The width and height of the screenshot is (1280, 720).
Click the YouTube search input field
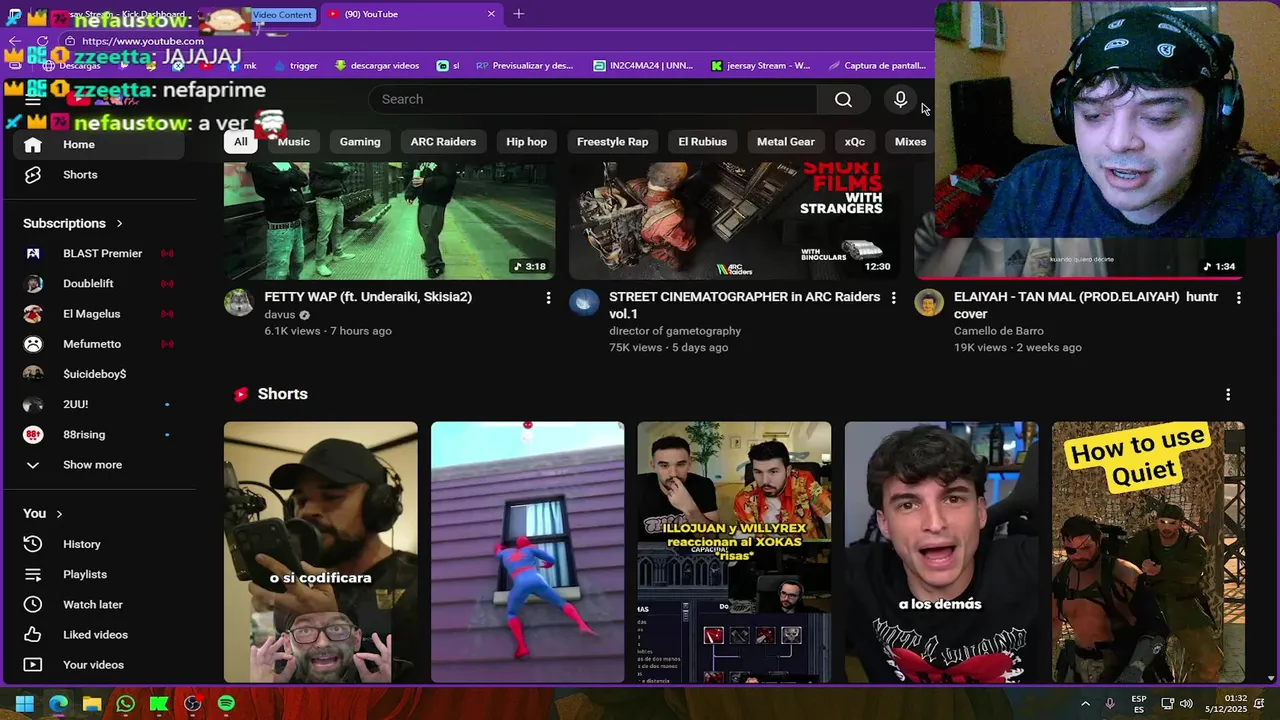tap(593, 99)
